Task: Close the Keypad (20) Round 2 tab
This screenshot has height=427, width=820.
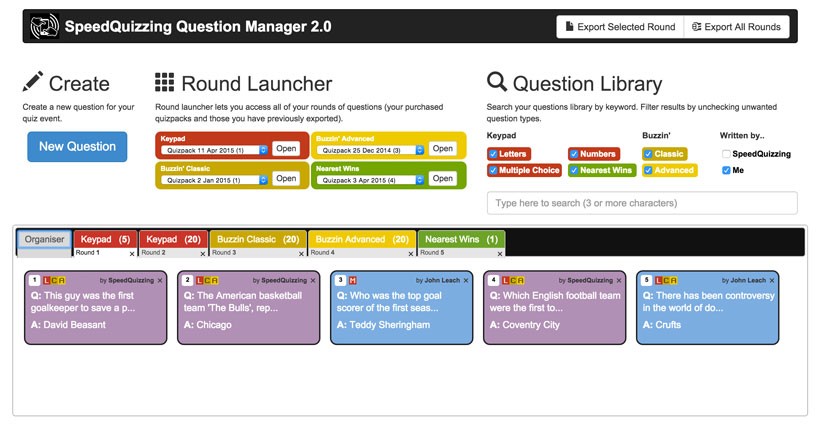Action: tap(203, 253)
